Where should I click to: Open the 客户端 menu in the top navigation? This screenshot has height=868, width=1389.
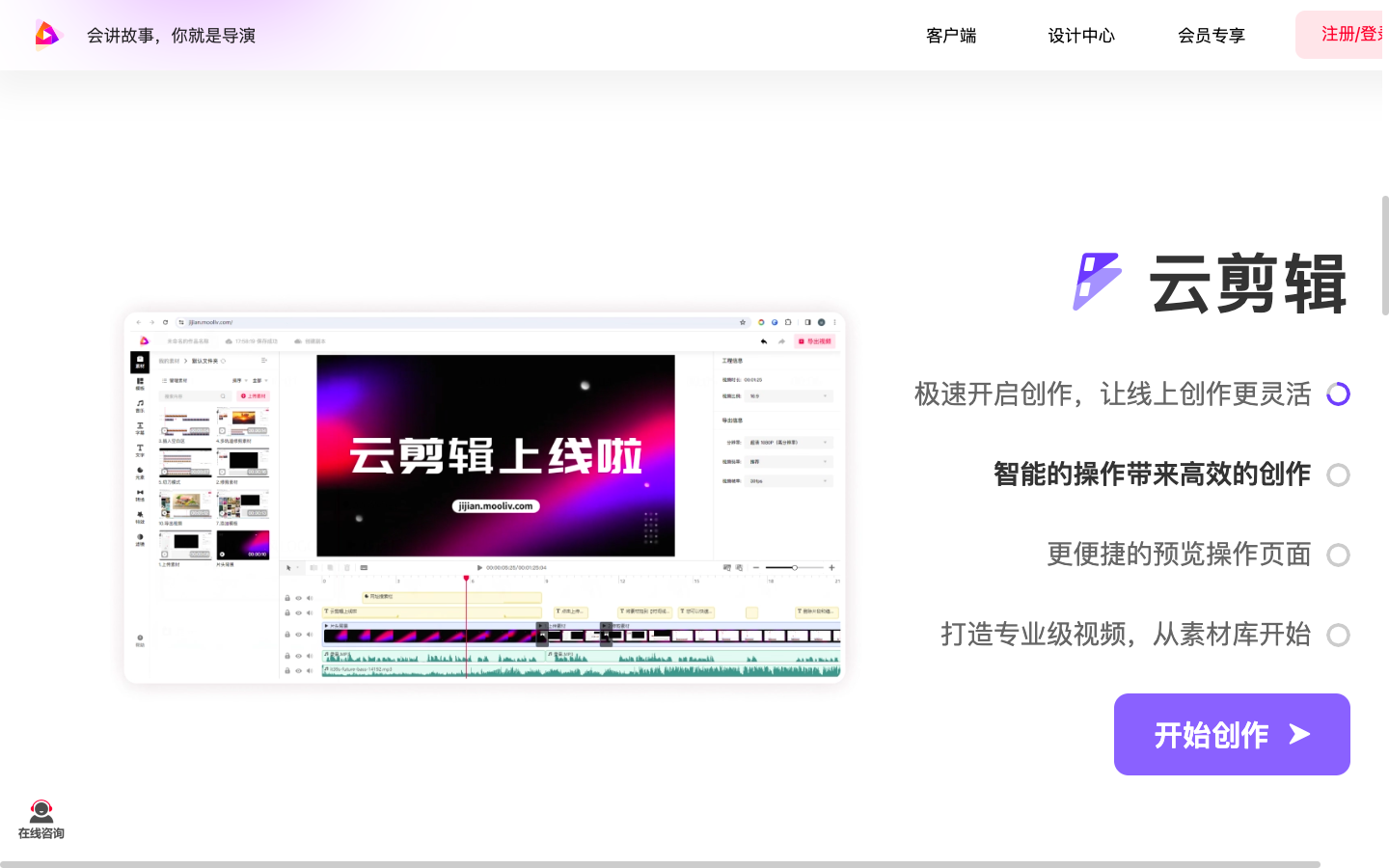[x=950, y=35]
